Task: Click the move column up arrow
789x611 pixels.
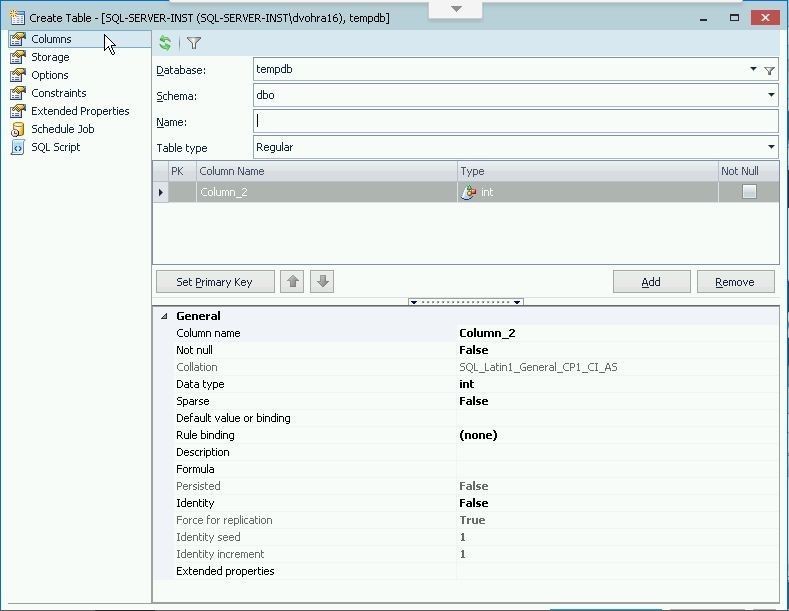Action: (x=293, y=282)
